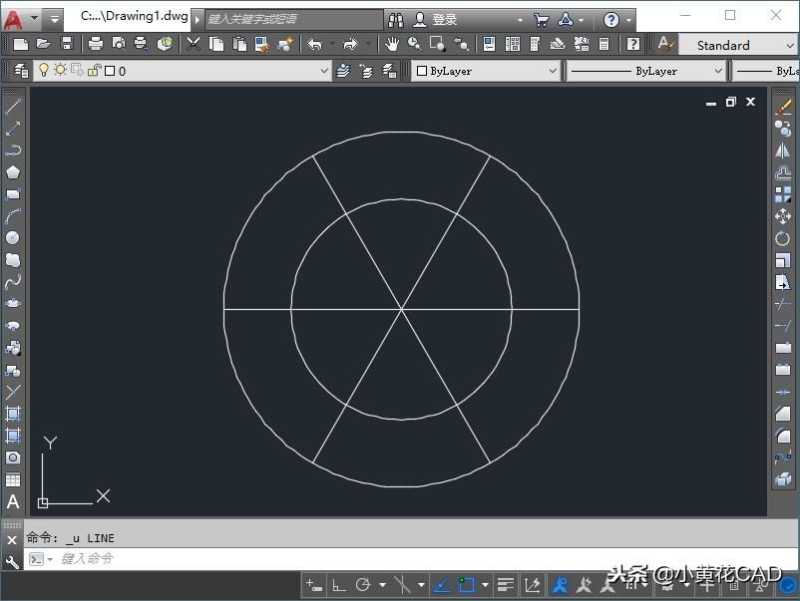The image size is (800, 601).
Task: Open the ByLayer color dropdown
Action: [553, 70]
